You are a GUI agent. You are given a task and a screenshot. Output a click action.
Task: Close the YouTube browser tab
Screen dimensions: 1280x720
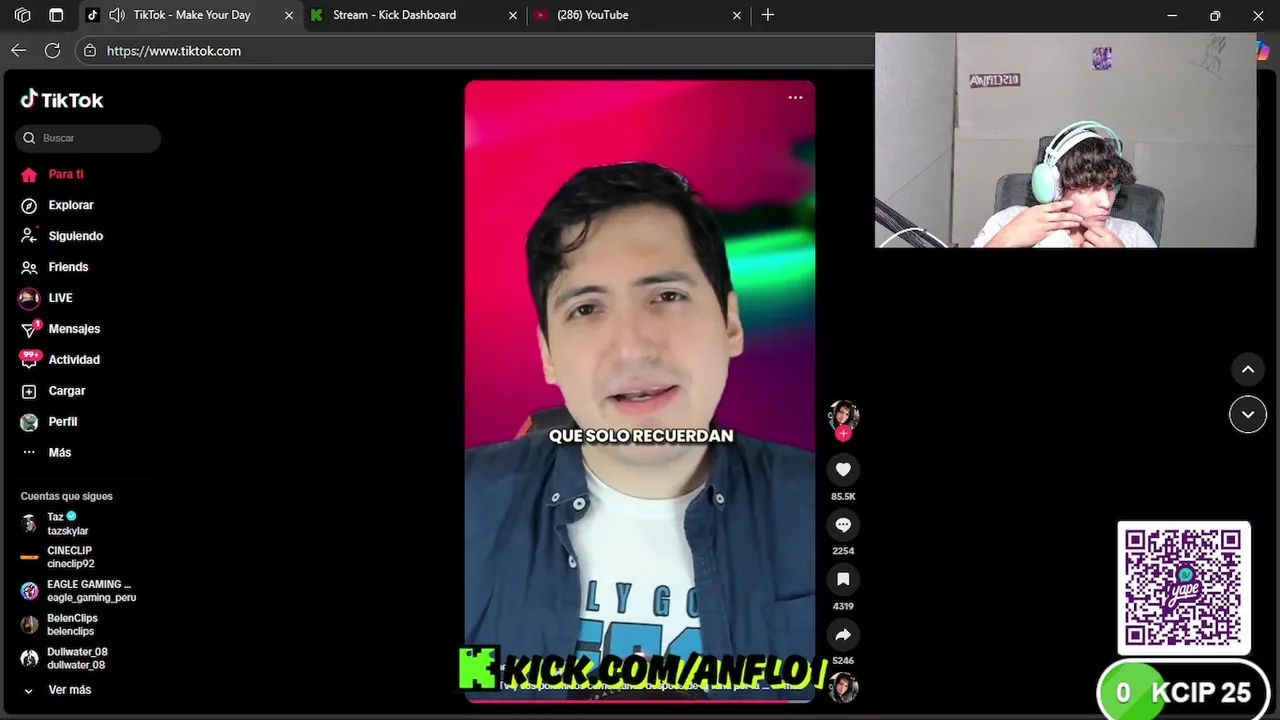737,15
